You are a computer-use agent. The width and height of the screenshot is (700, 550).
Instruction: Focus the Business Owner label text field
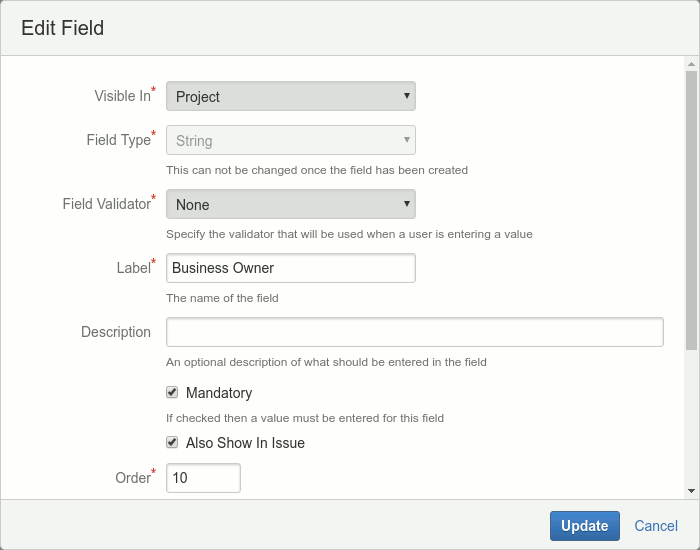(290, 268)
